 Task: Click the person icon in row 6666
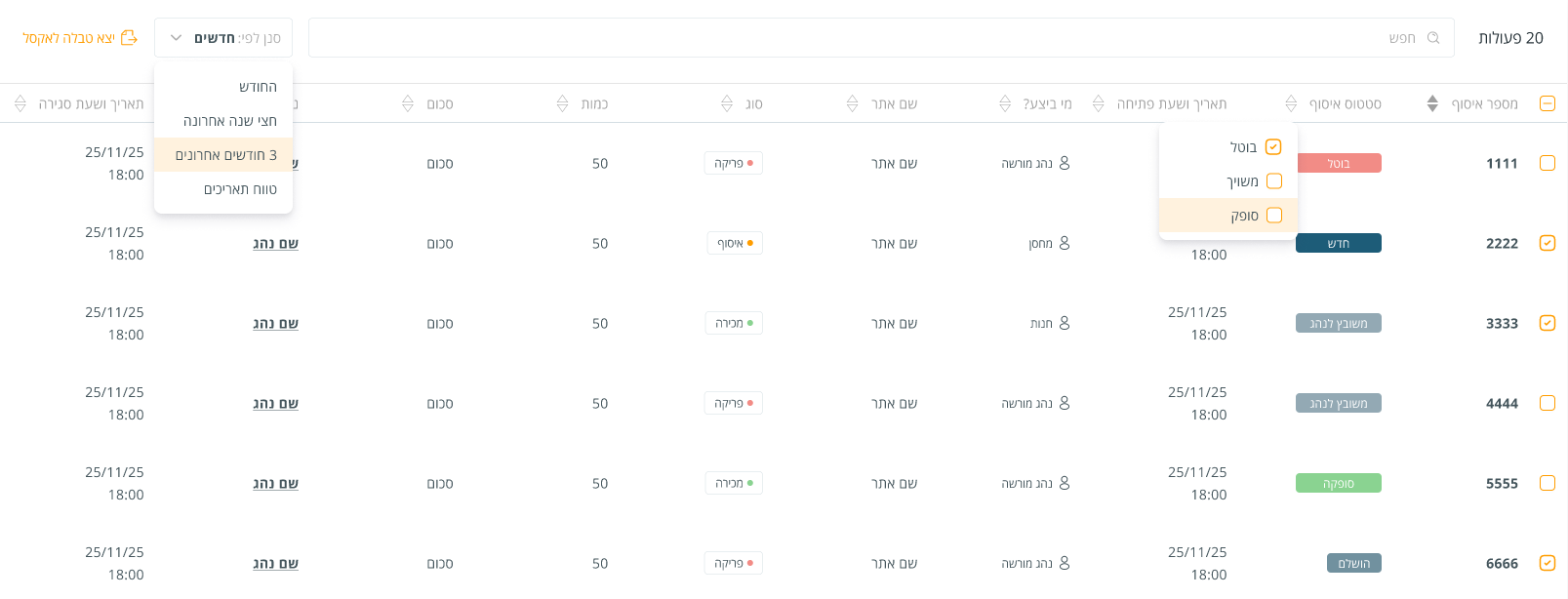1065,563
